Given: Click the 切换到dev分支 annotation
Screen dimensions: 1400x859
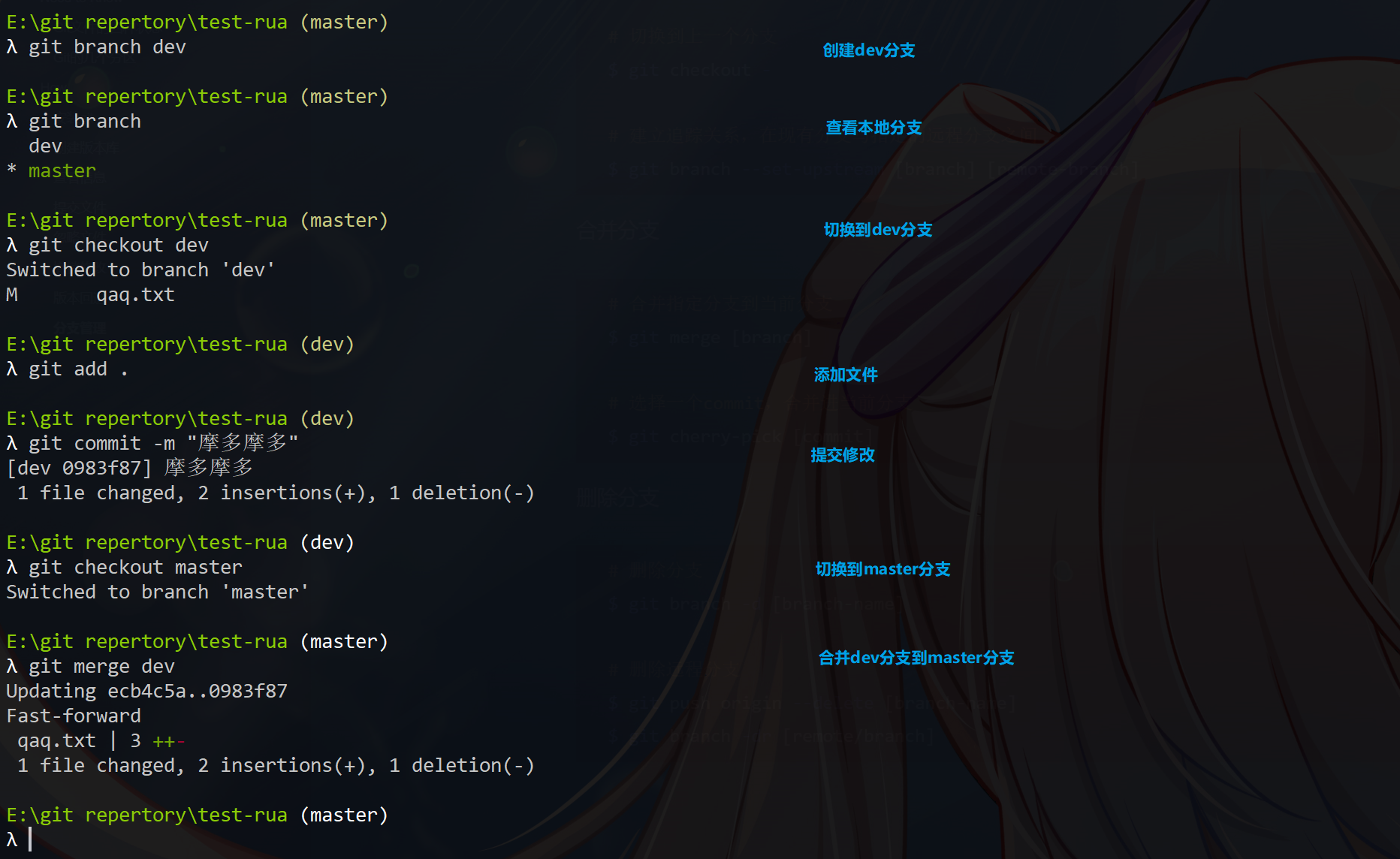Looking at the screenshot, I should click(x=878, y=230).
